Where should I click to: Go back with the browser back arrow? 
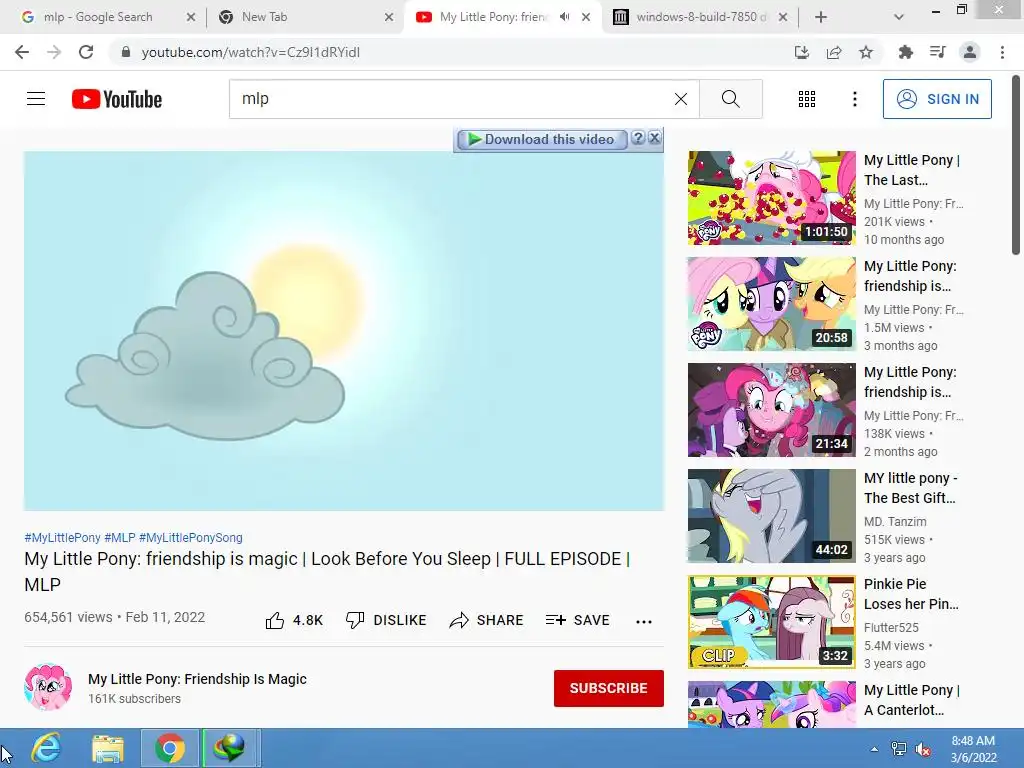[x=22, y=52]
